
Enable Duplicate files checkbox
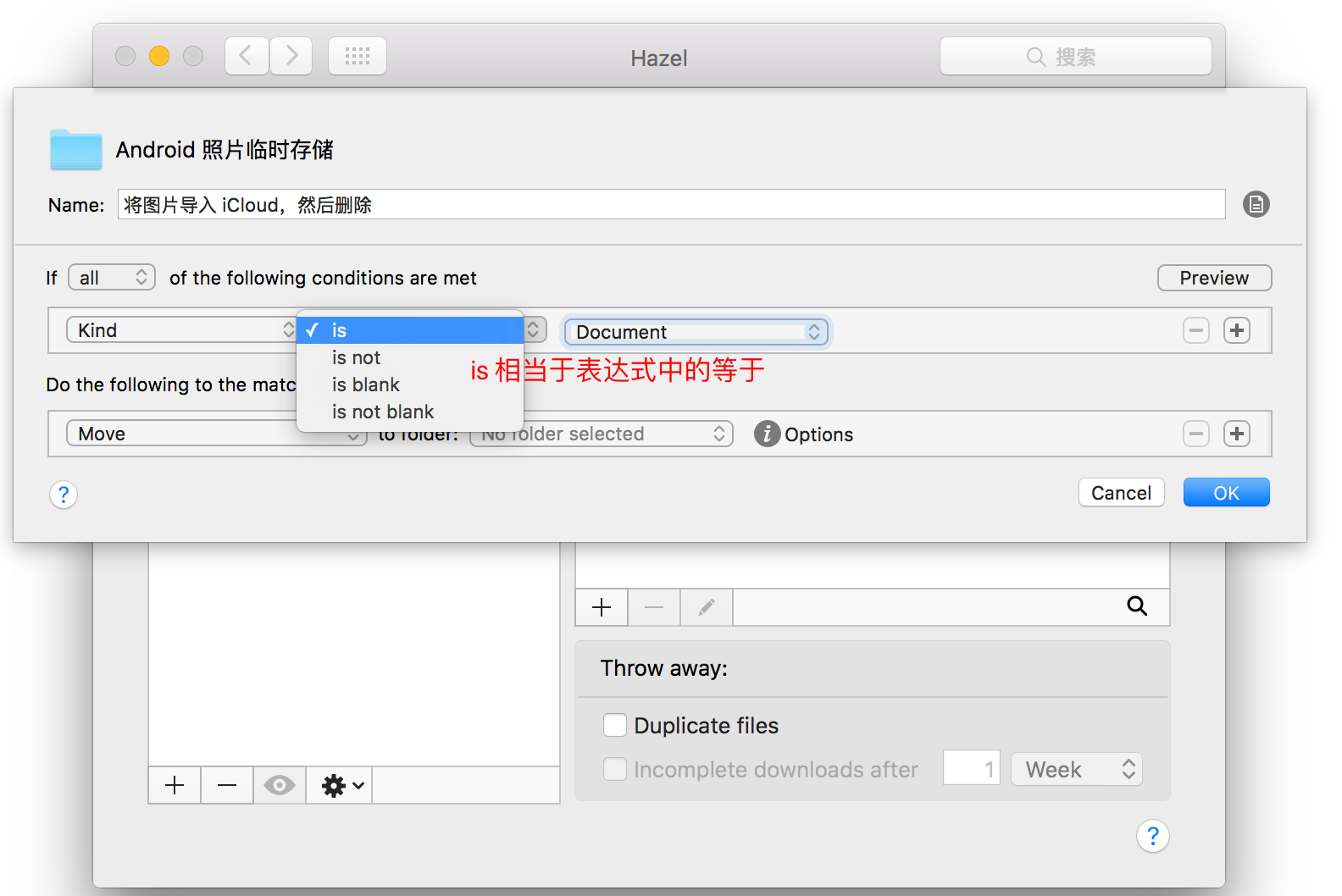pyautogui.click(x=615, y=725)
